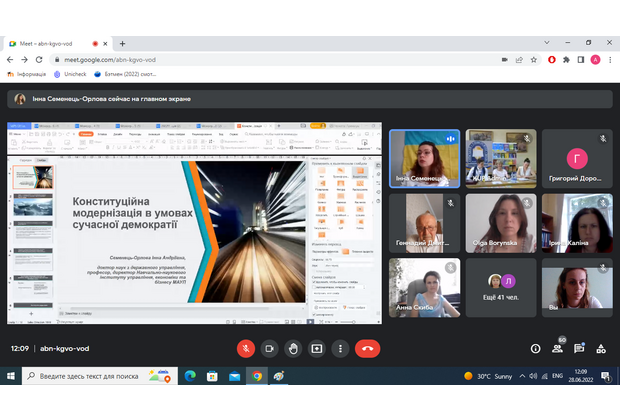The width and height of the screenshot is (620, 420).
Task: Open the chat panel icon
Action: [x=580, y=349]
